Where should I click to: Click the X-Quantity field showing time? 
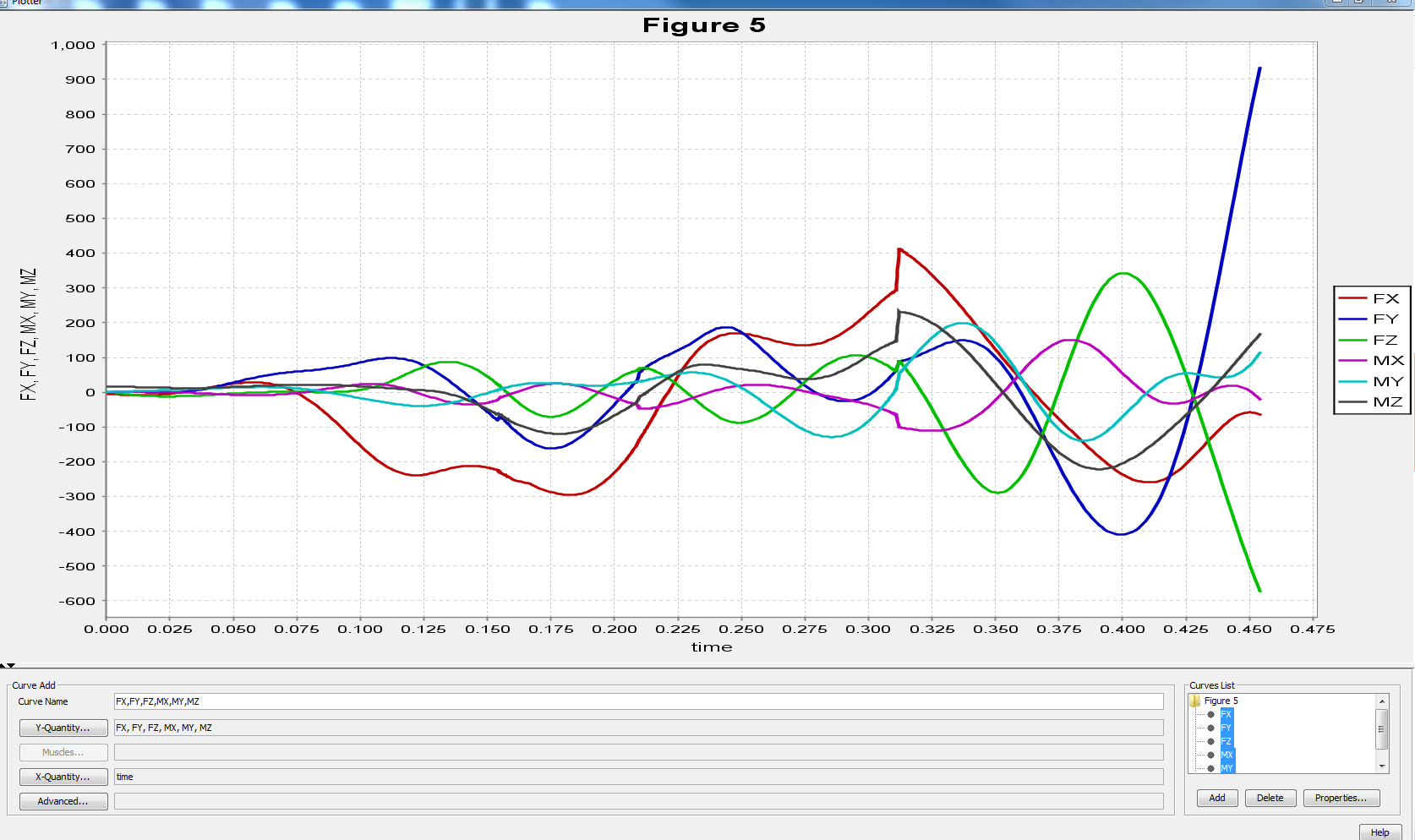[638, 777]
